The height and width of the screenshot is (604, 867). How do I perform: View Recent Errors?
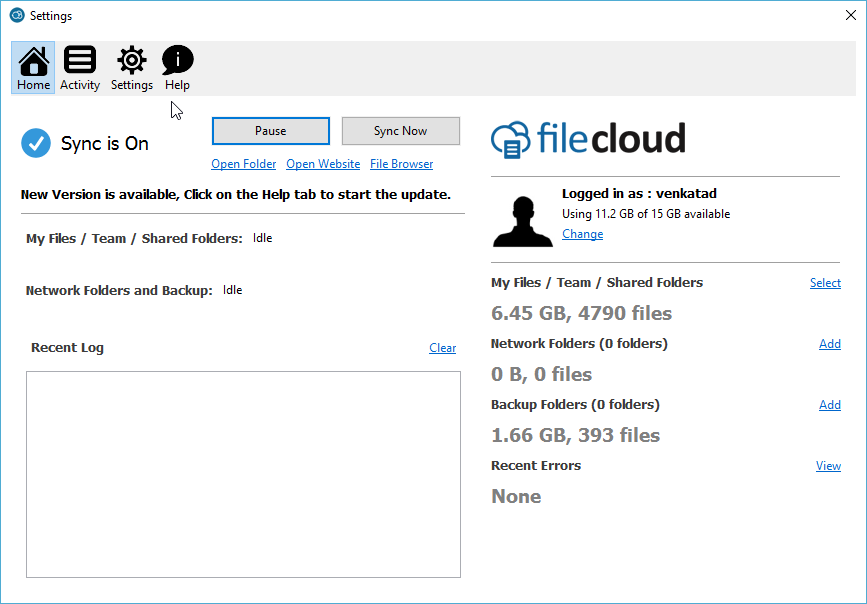pos(828,466)
